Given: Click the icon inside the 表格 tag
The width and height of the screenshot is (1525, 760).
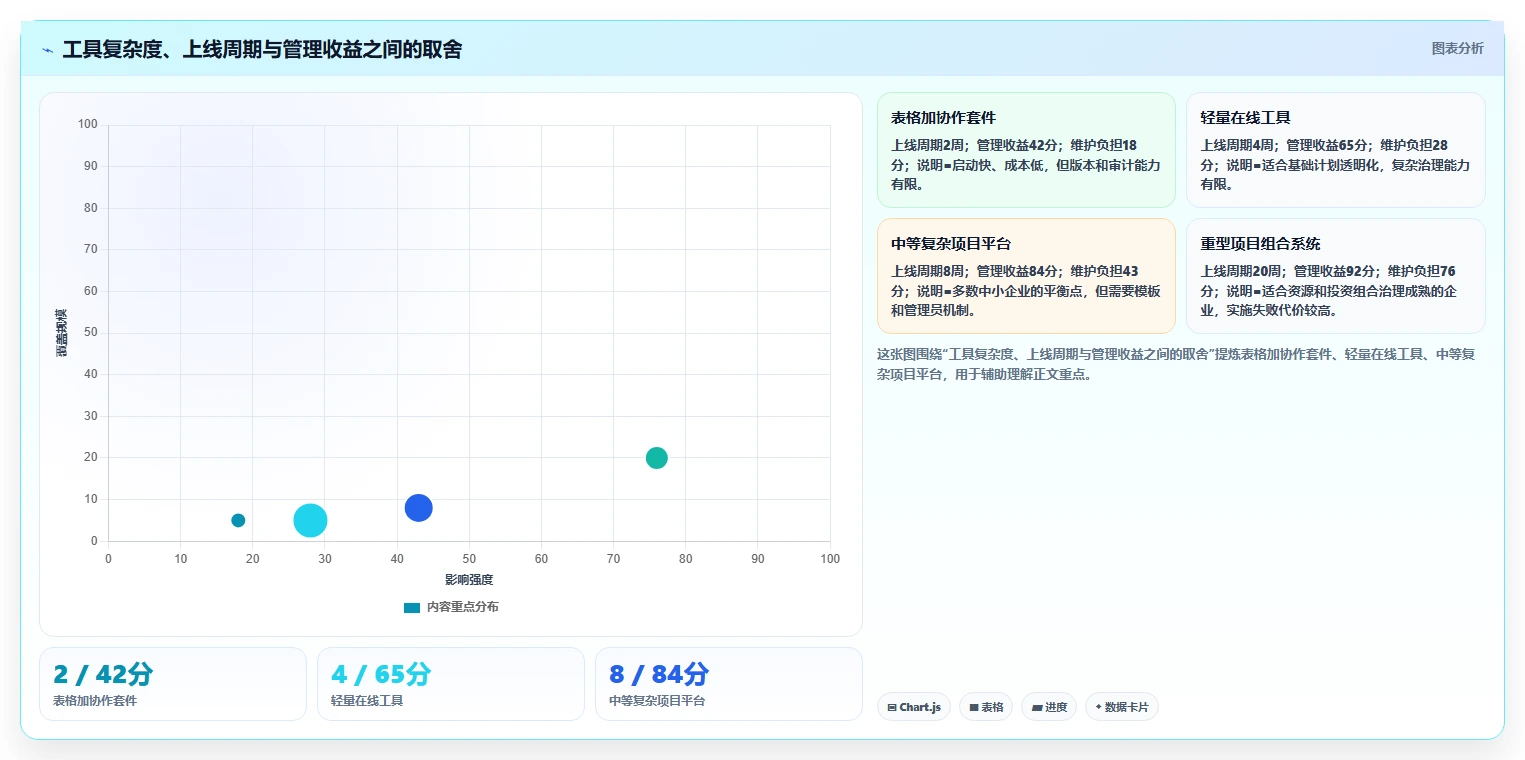Looking at the screenshot, I should coord(974,708).
